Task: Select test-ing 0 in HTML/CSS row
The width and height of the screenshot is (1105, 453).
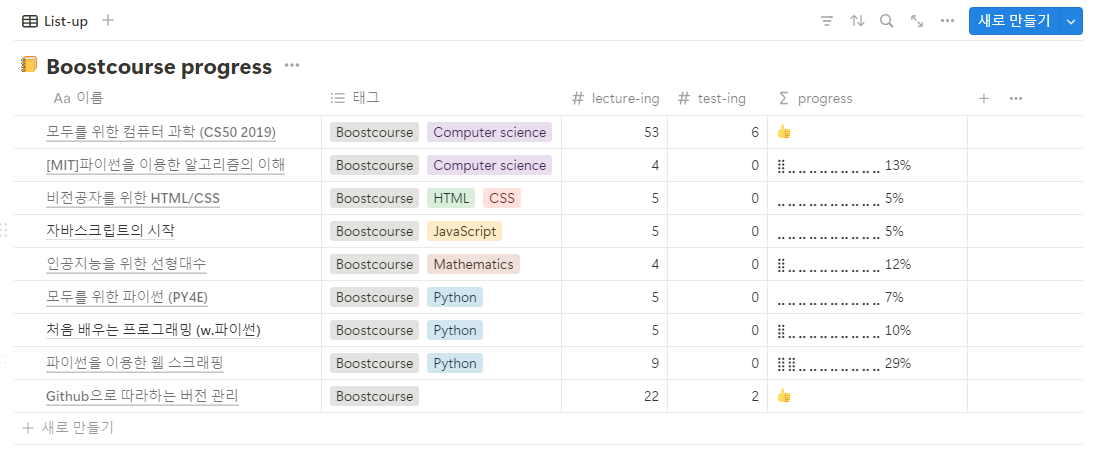Action: (x=755, y=199)
